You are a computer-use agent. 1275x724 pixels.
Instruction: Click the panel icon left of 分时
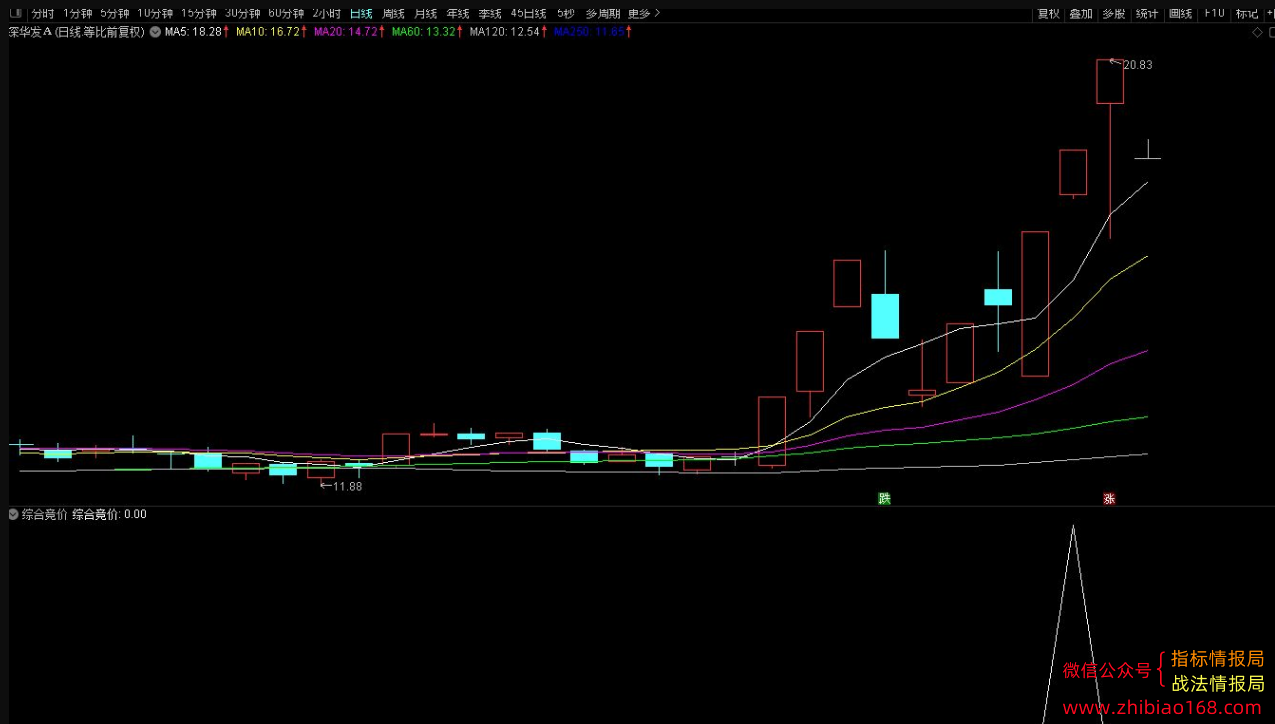[15, 13]
